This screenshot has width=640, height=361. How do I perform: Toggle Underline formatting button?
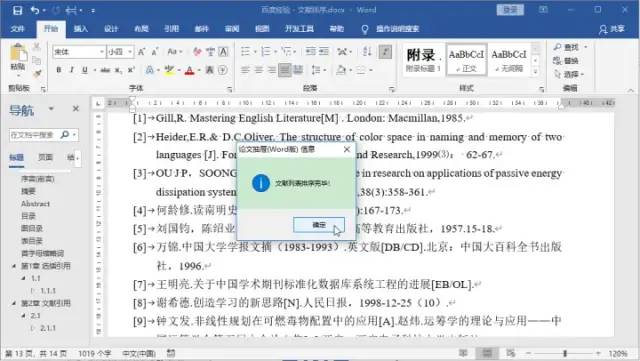(84, 70)
